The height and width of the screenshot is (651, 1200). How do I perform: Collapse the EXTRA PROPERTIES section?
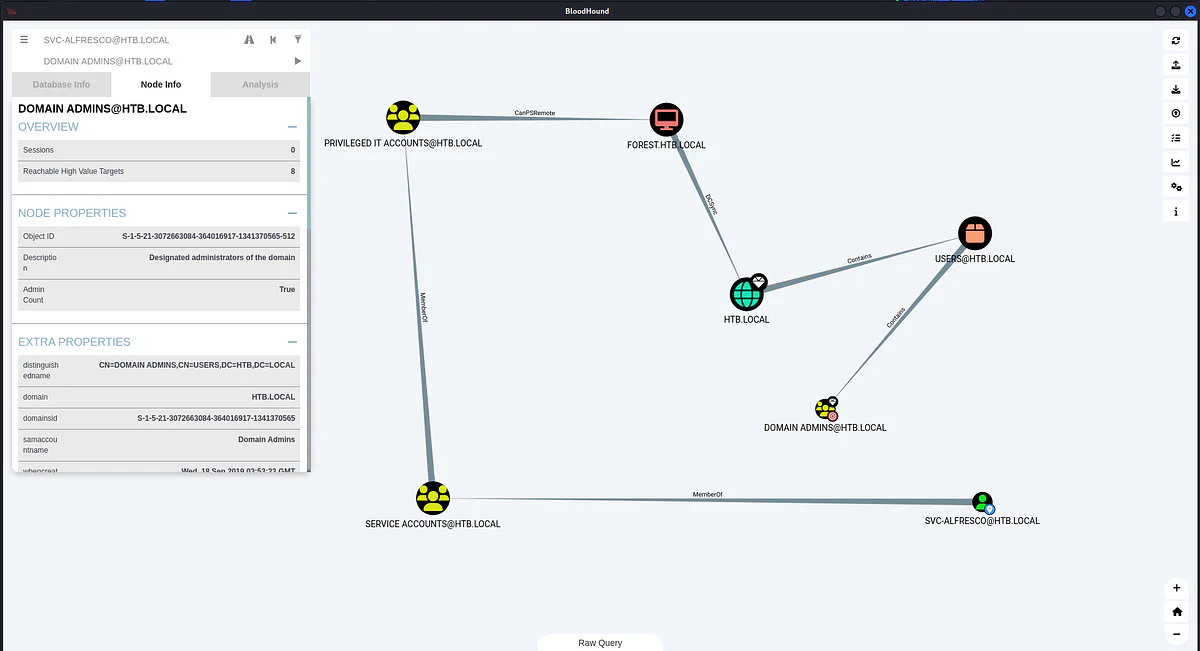[x=292, y=342]
